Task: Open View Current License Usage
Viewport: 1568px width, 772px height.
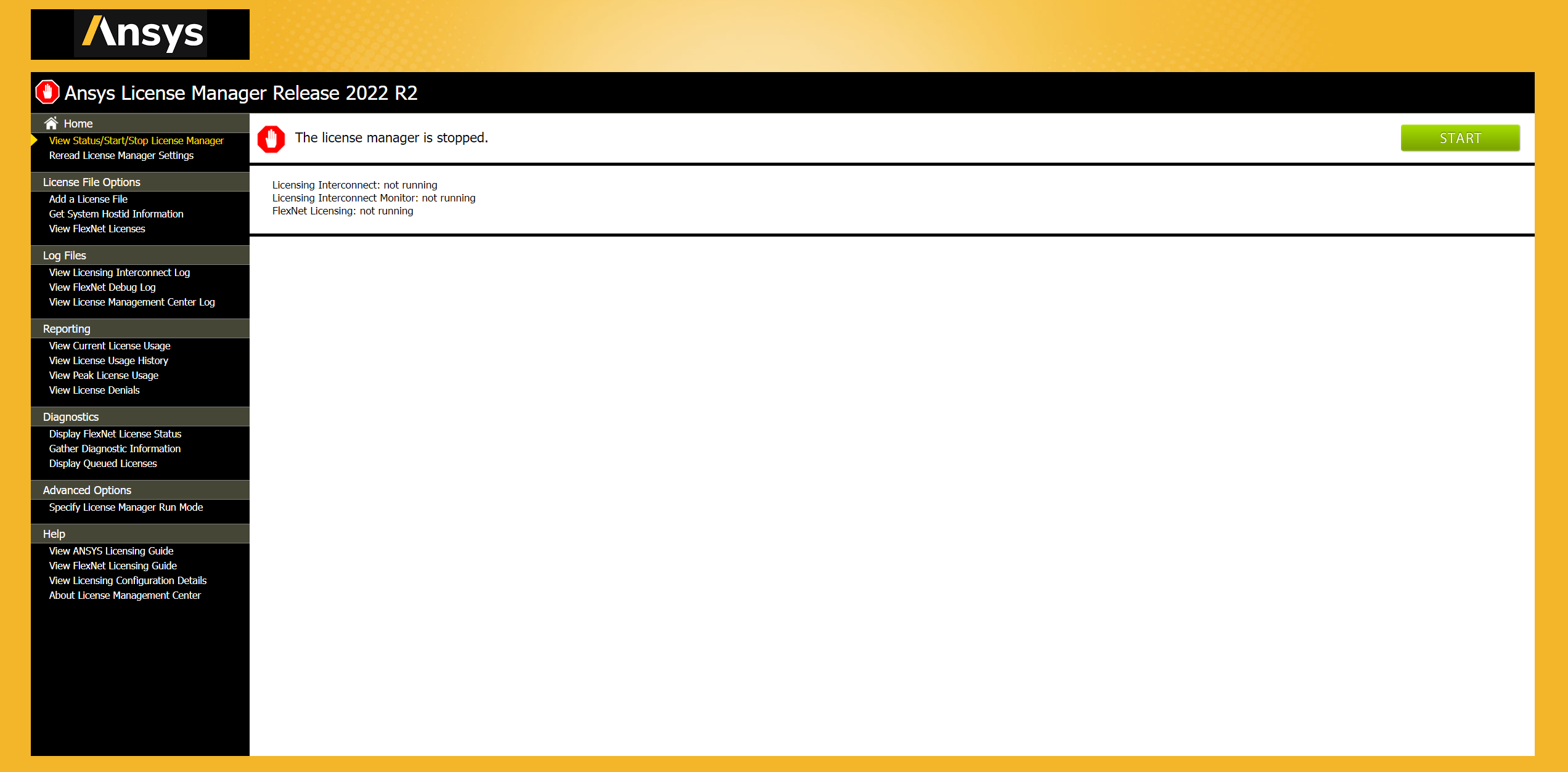Action: point(110,346)
